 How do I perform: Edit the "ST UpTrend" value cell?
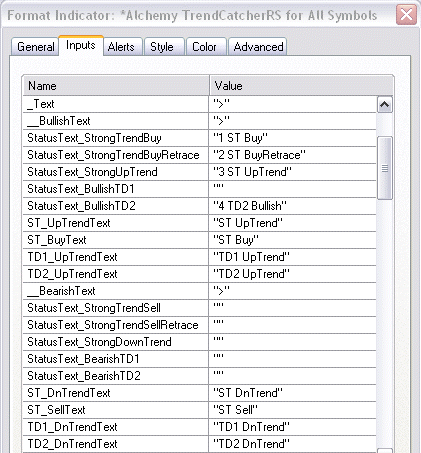293,223
